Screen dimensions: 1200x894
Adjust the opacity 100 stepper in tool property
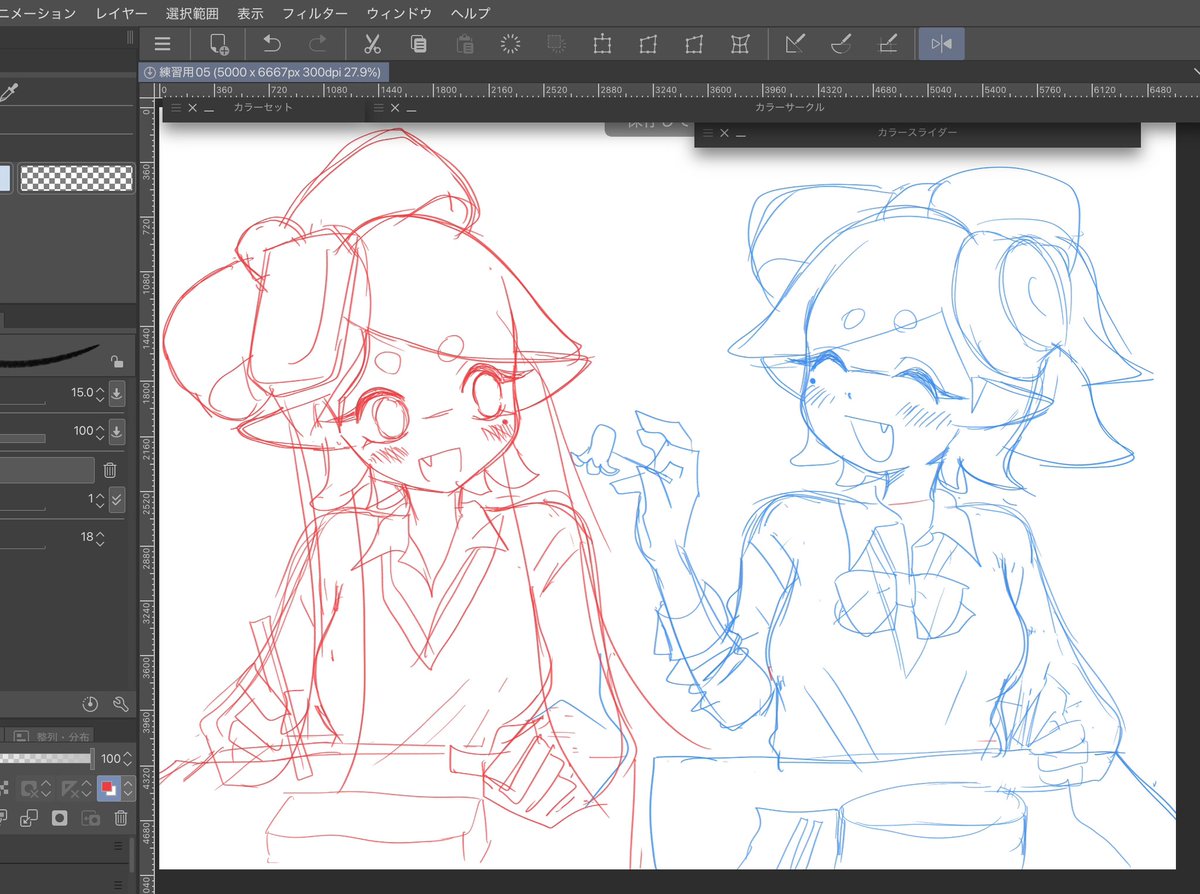click(100, 431)
